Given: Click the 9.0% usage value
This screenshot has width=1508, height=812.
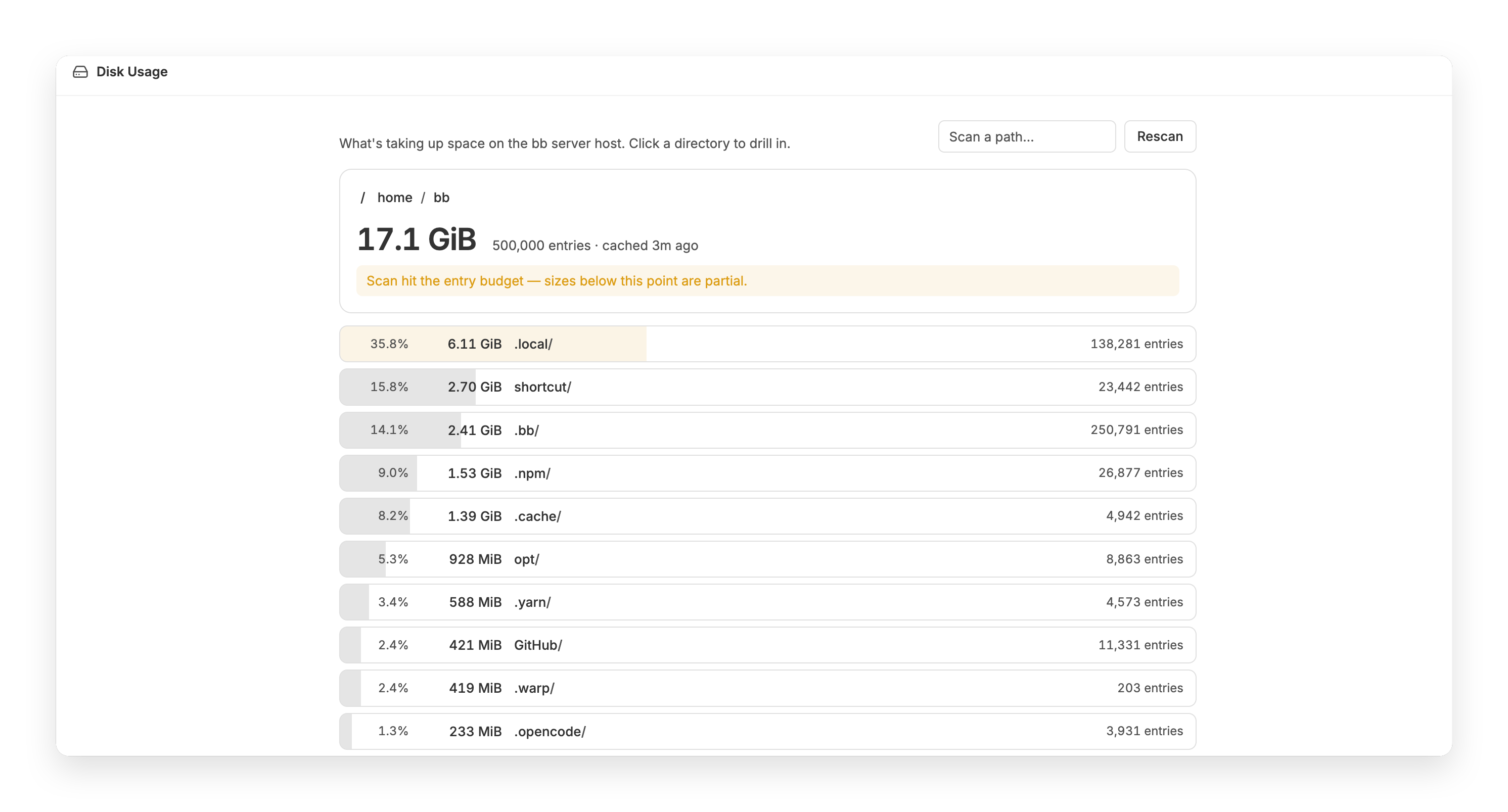Looking at the screenshot, I should (x=393, y=472).
